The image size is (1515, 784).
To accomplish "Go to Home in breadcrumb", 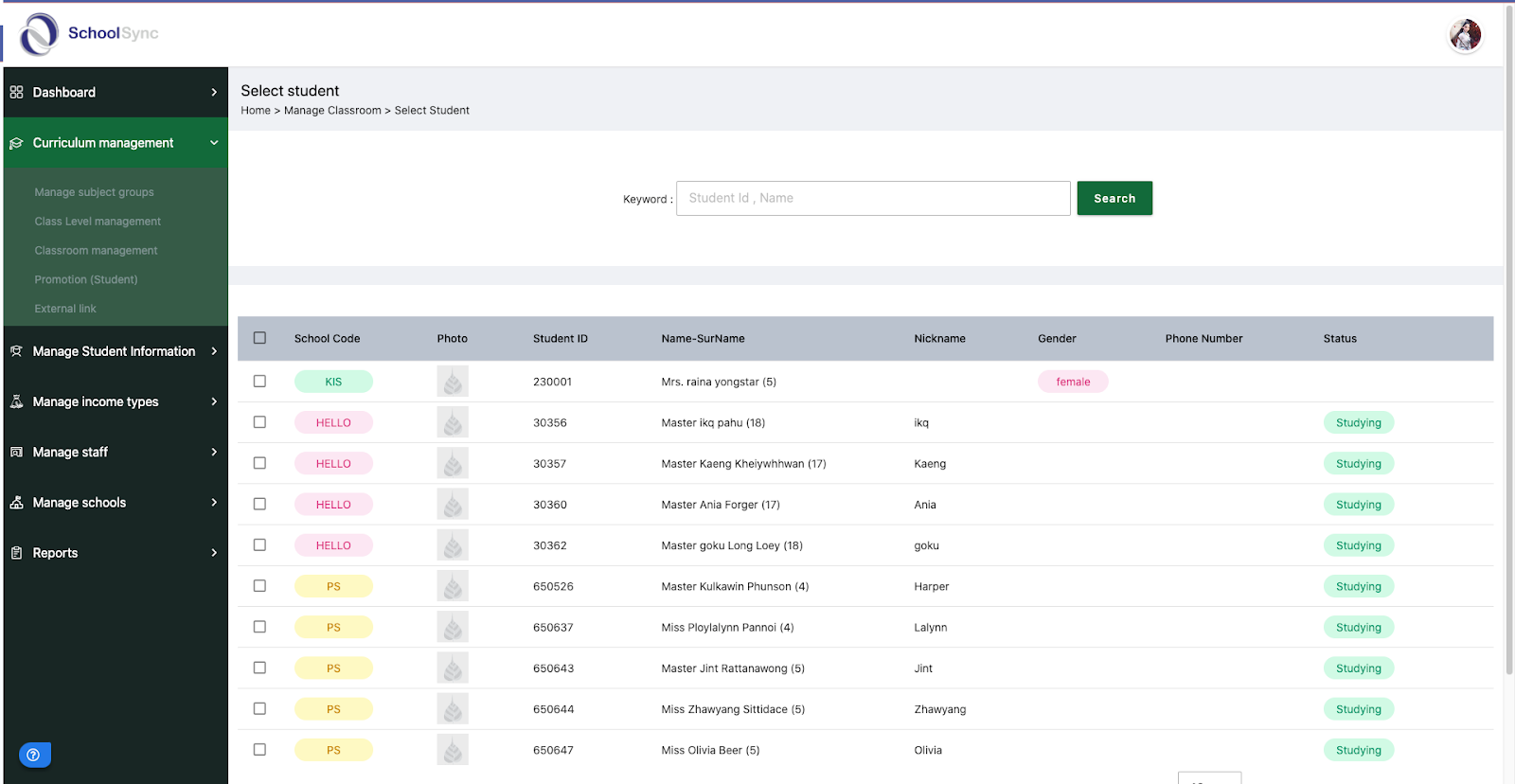I will click(x=256, y=111).
